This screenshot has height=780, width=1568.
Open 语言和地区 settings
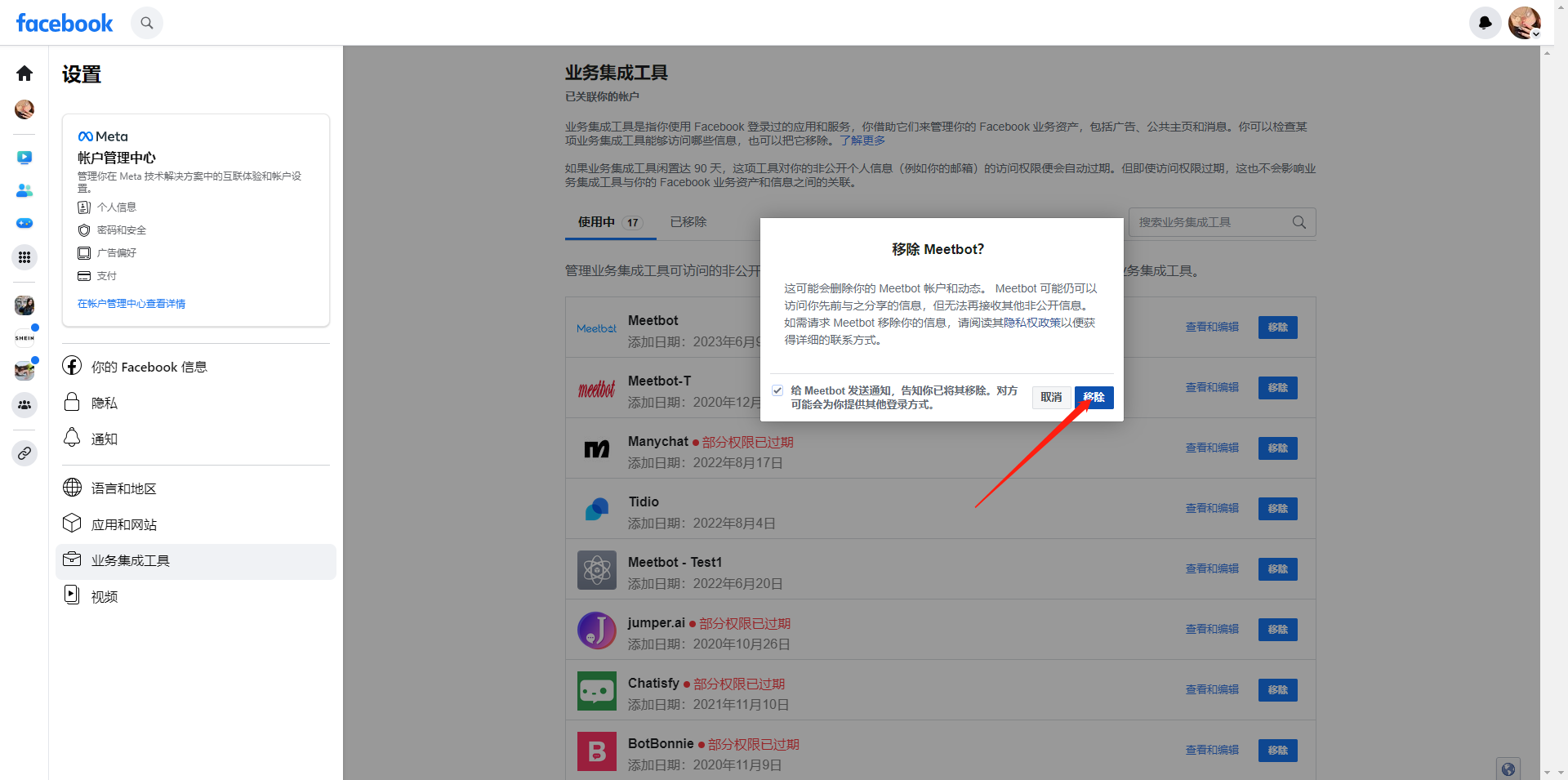click(196, 488)
